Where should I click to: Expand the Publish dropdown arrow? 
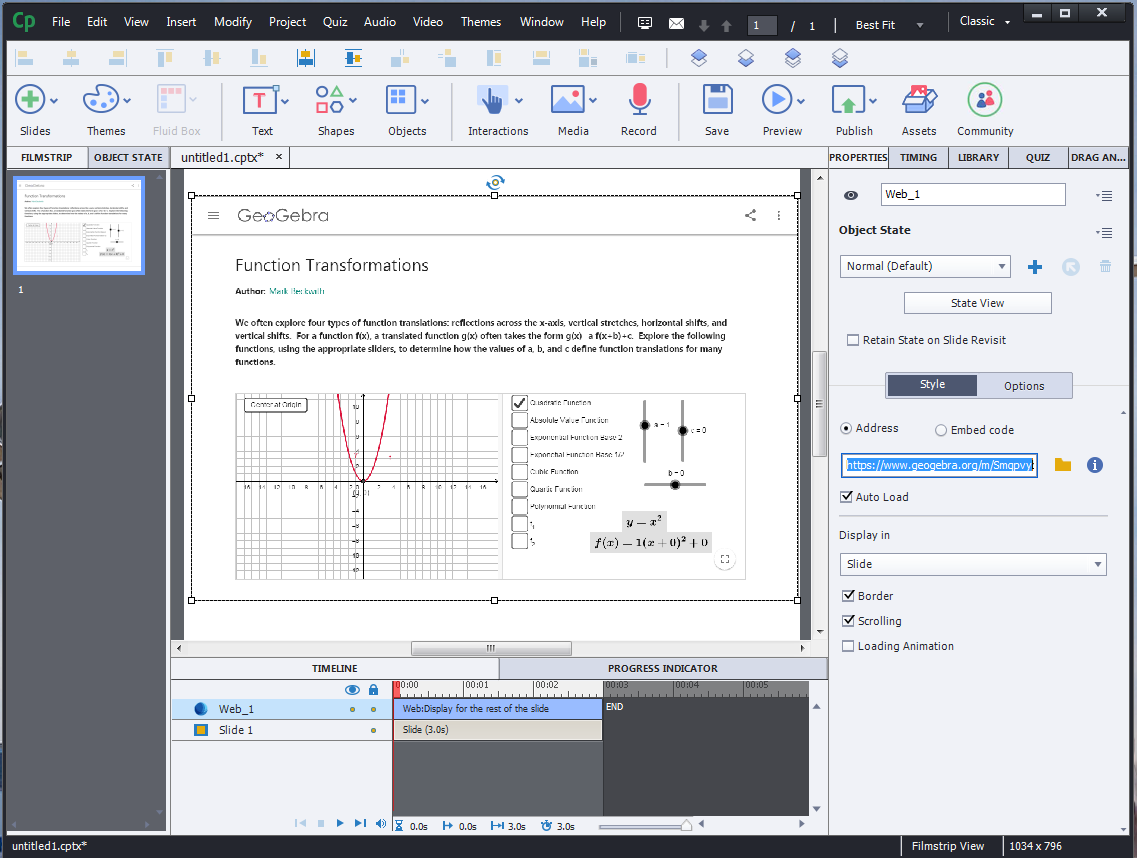[873, 101]
